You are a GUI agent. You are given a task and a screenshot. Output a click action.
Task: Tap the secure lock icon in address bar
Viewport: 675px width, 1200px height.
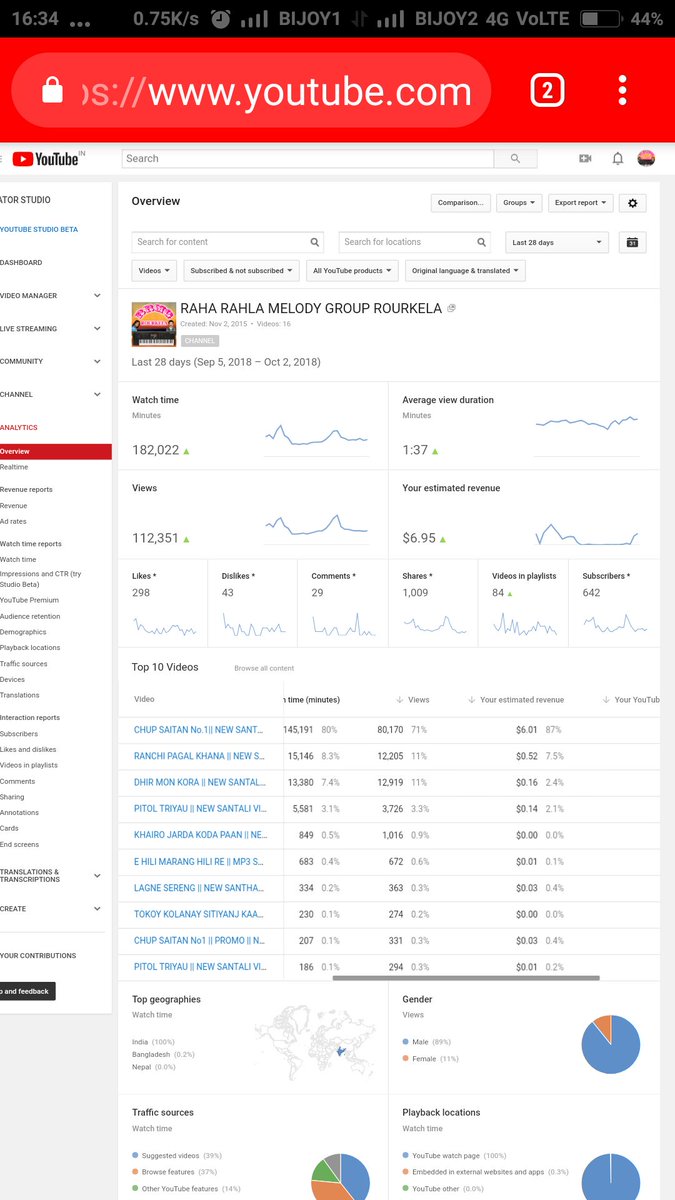pos(53,91)
